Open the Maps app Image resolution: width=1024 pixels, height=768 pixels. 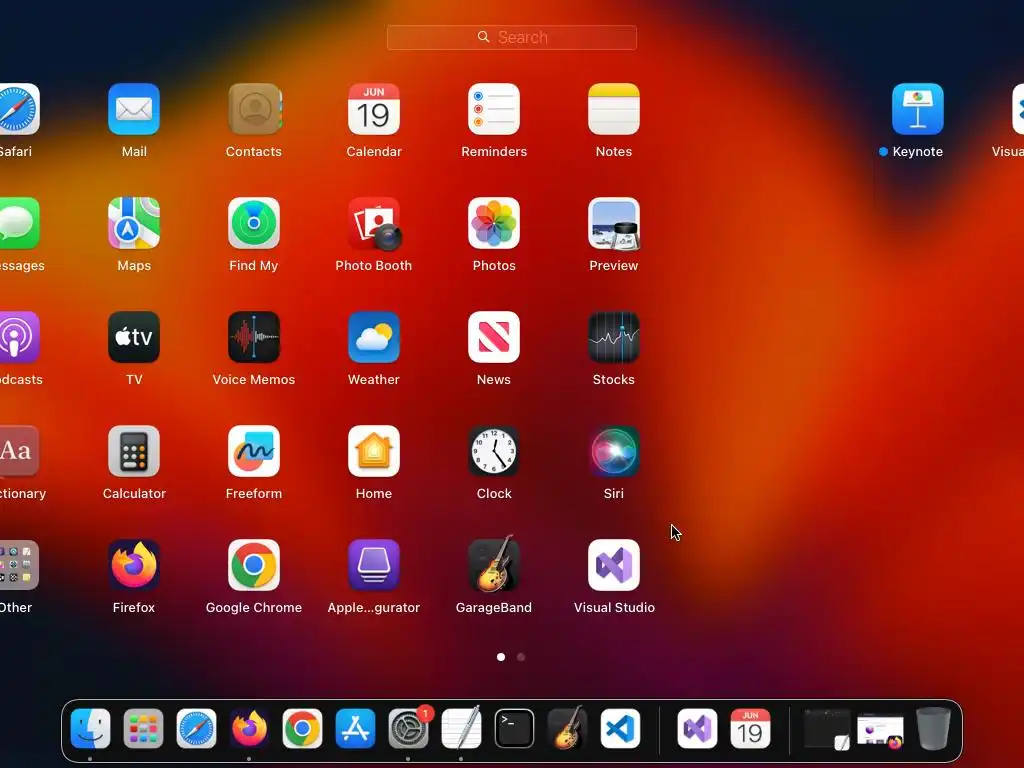[x=134, y=223]
